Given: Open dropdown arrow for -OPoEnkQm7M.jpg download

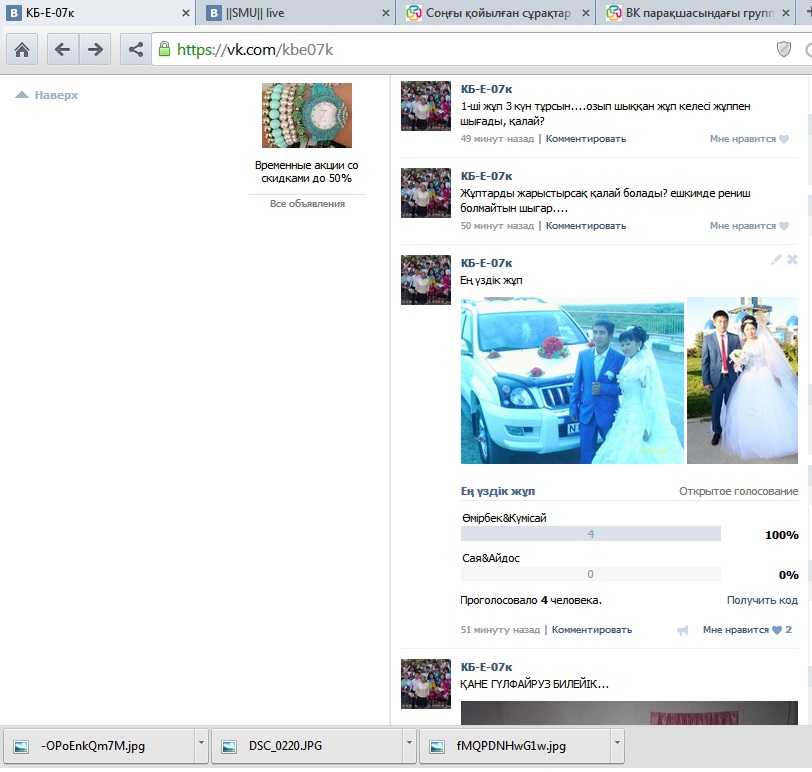Looking at the screenshot, I should (x=202, y=745).
